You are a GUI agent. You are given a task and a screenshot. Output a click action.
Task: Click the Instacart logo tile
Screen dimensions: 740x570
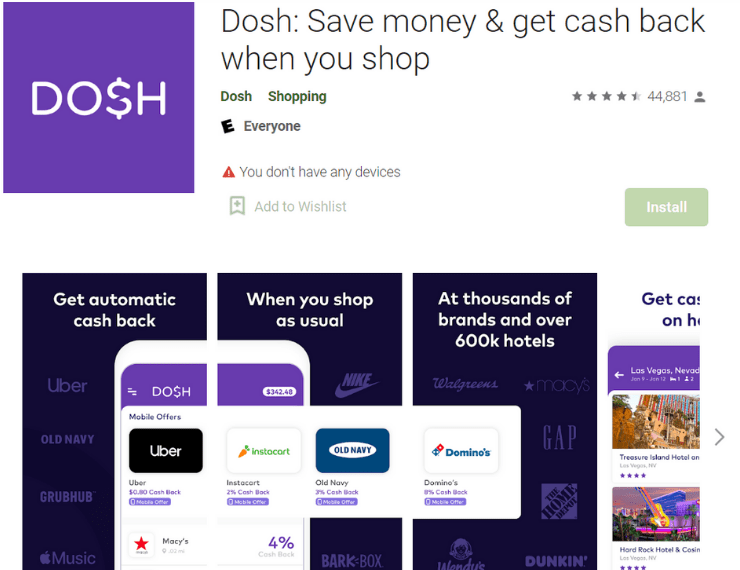(x=264, y=451)
